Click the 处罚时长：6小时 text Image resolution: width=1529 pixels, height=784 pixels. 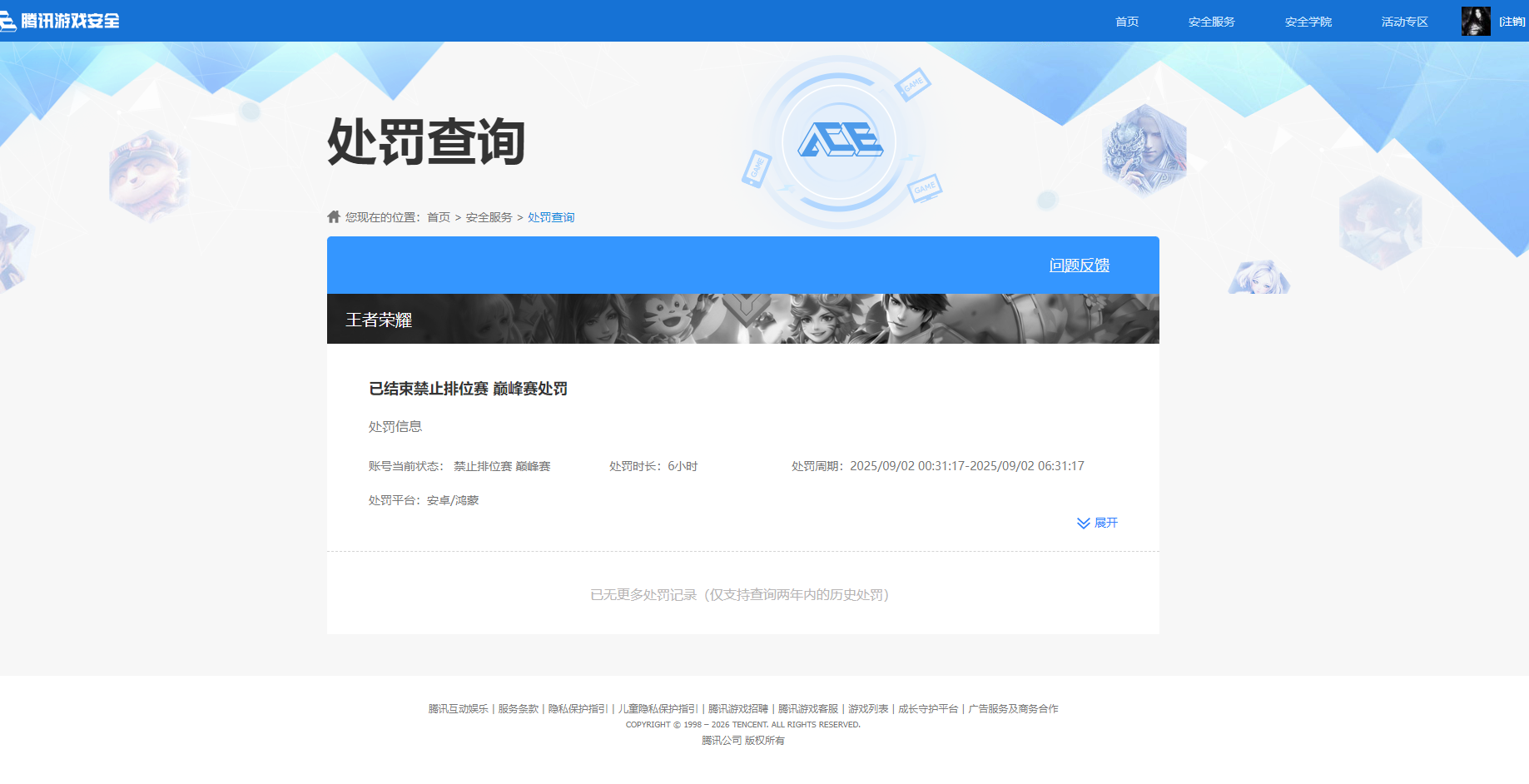(653, 466)
